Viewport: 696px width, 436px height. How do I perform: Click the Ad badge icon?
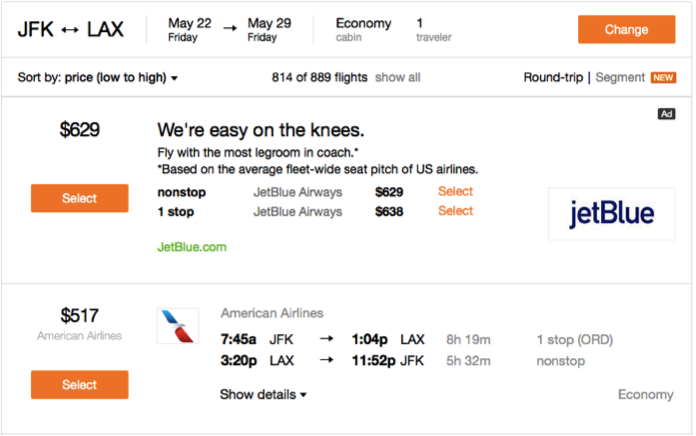[666, 114]
